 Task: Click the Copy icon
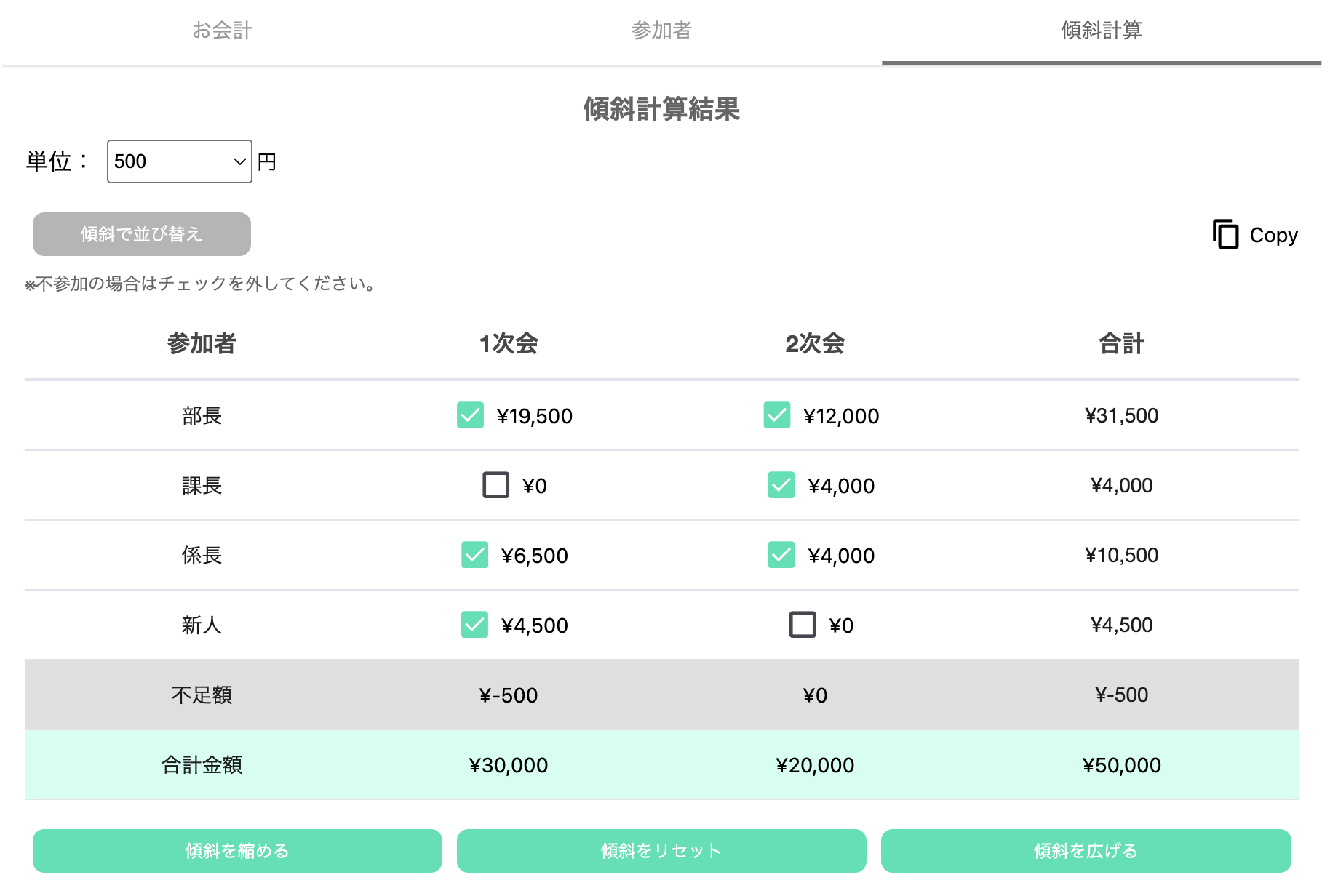tap(1226, 234)
